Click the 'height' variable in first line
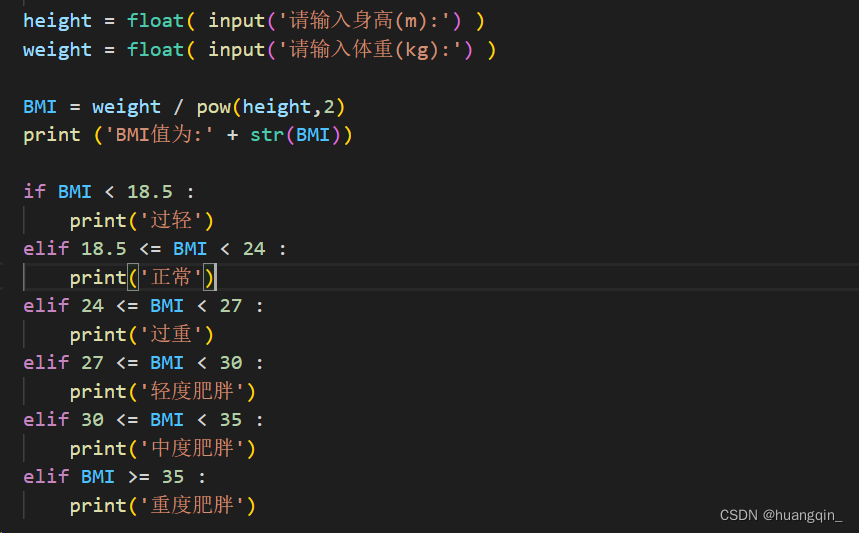 58,21
